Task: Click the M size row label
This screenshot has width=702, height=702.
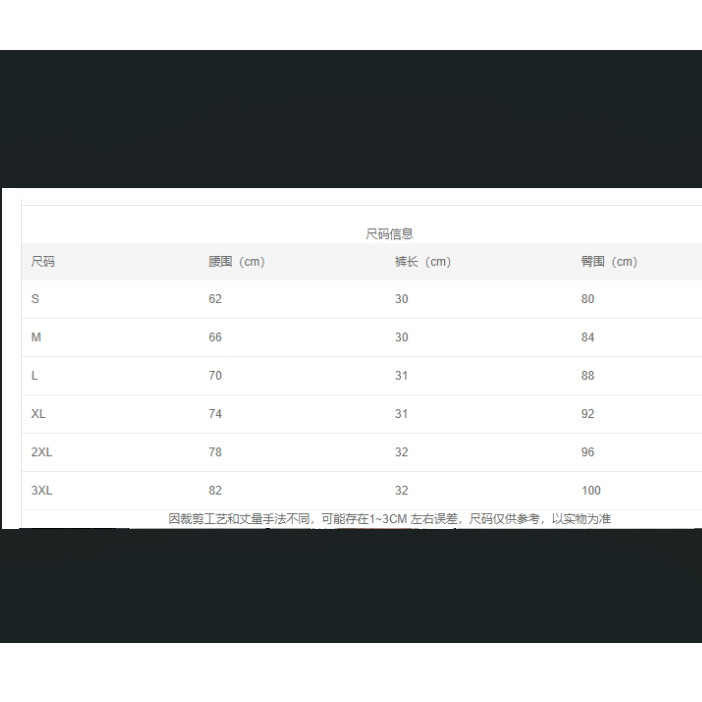Action: [36, 338]
